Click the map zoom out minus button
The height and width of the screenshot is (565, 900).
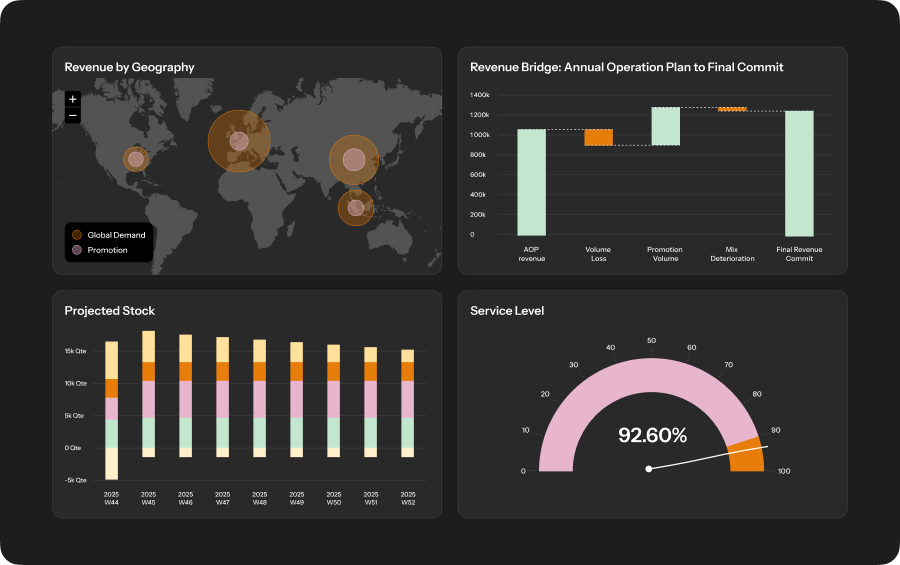click(73, 116)
